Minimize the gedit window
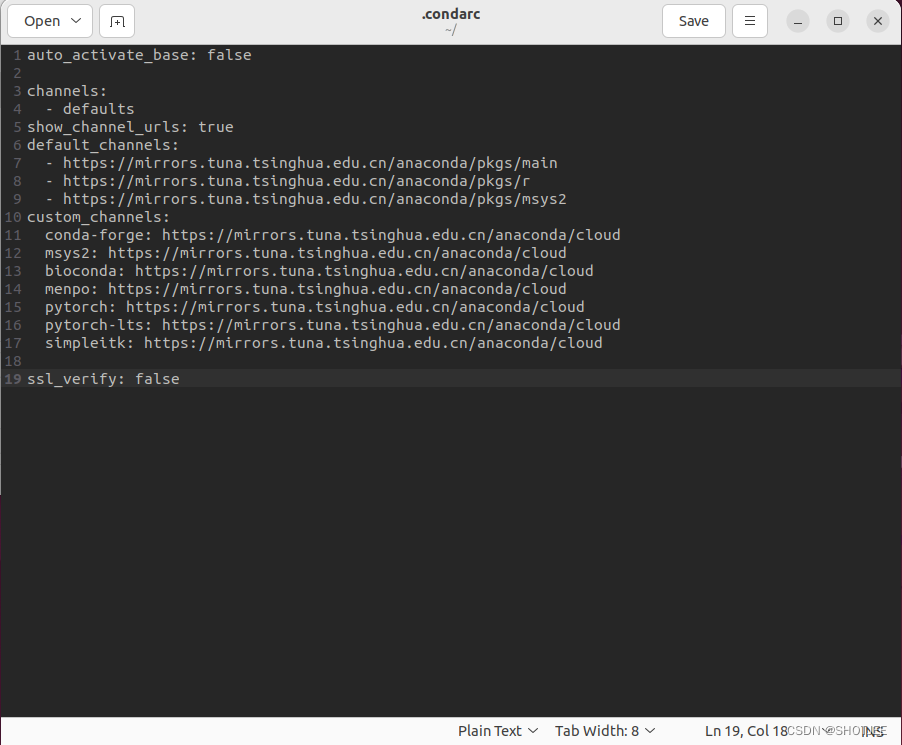 pos(797,20)
